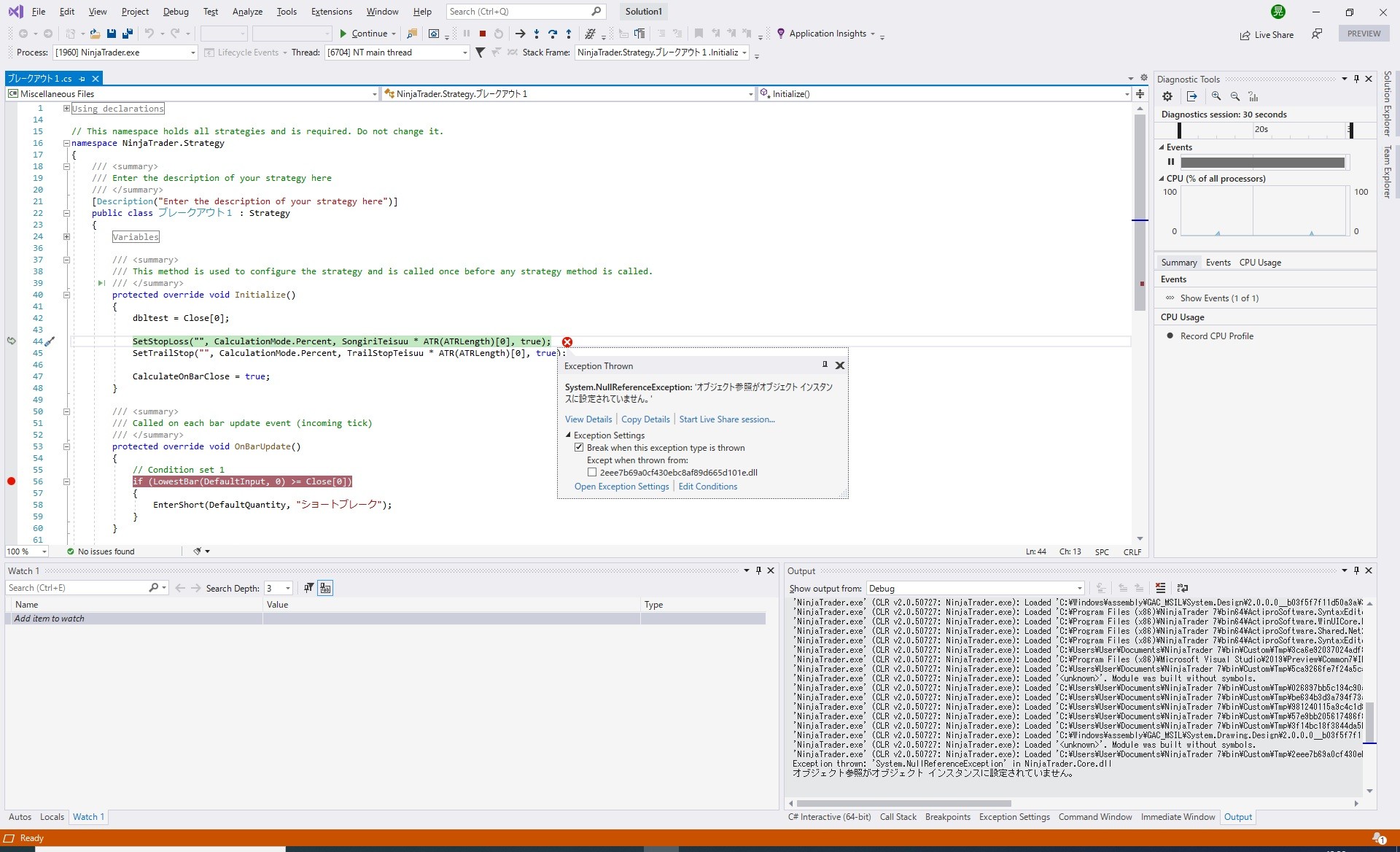Screen dimensions: 1400x852
Task: Click the red exception error icon on line 44
Action: 567,342
